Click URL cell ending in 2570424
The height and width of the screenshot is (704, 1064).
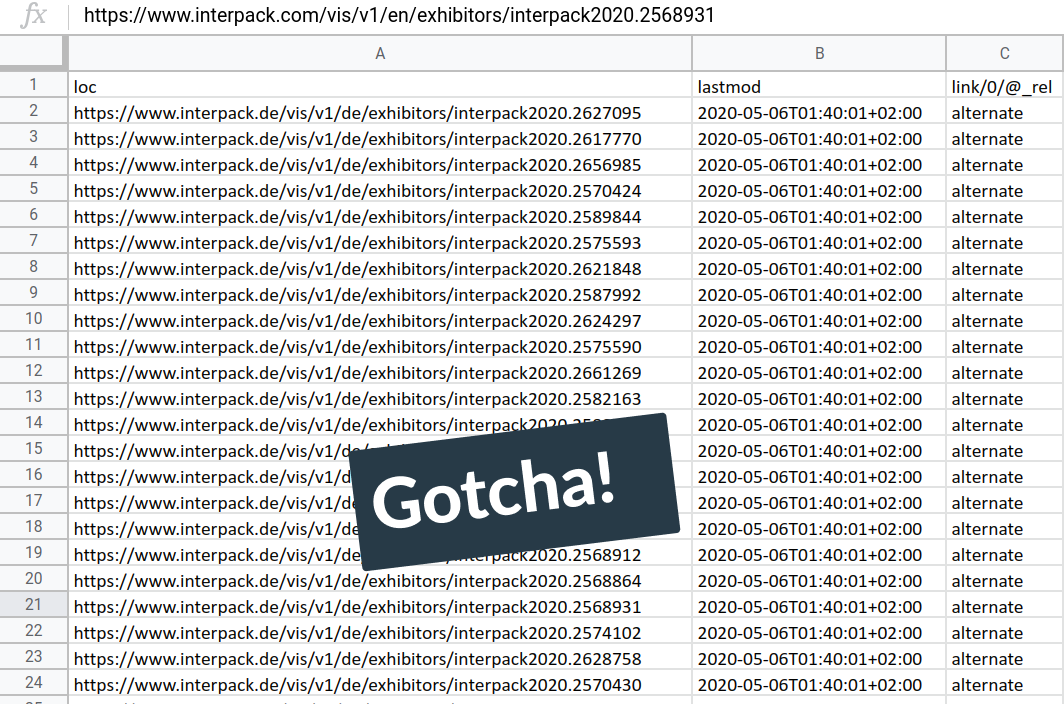tap(380, 191)
